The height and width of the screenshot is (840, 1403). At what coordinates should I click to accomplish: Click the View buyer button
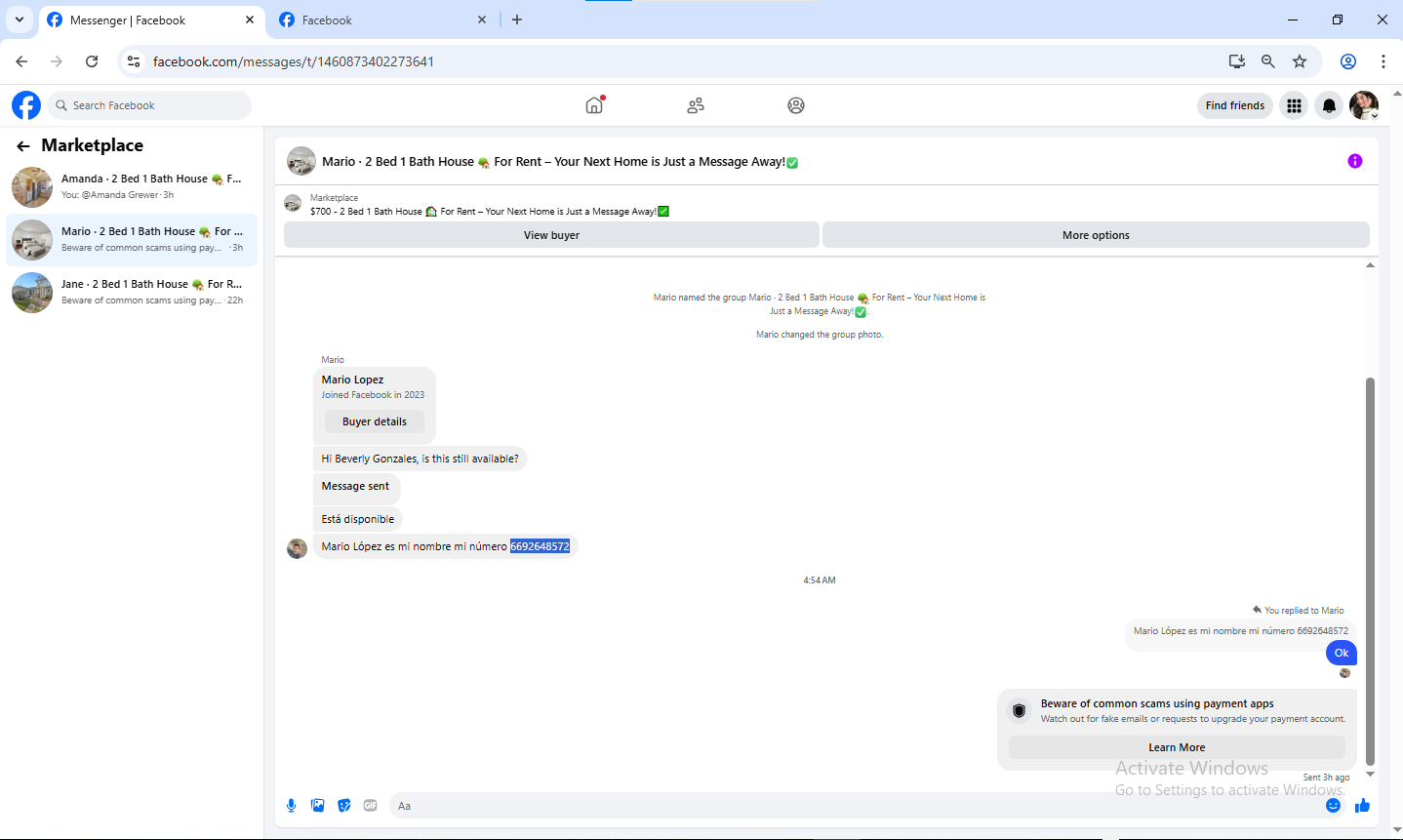(551, 235)
